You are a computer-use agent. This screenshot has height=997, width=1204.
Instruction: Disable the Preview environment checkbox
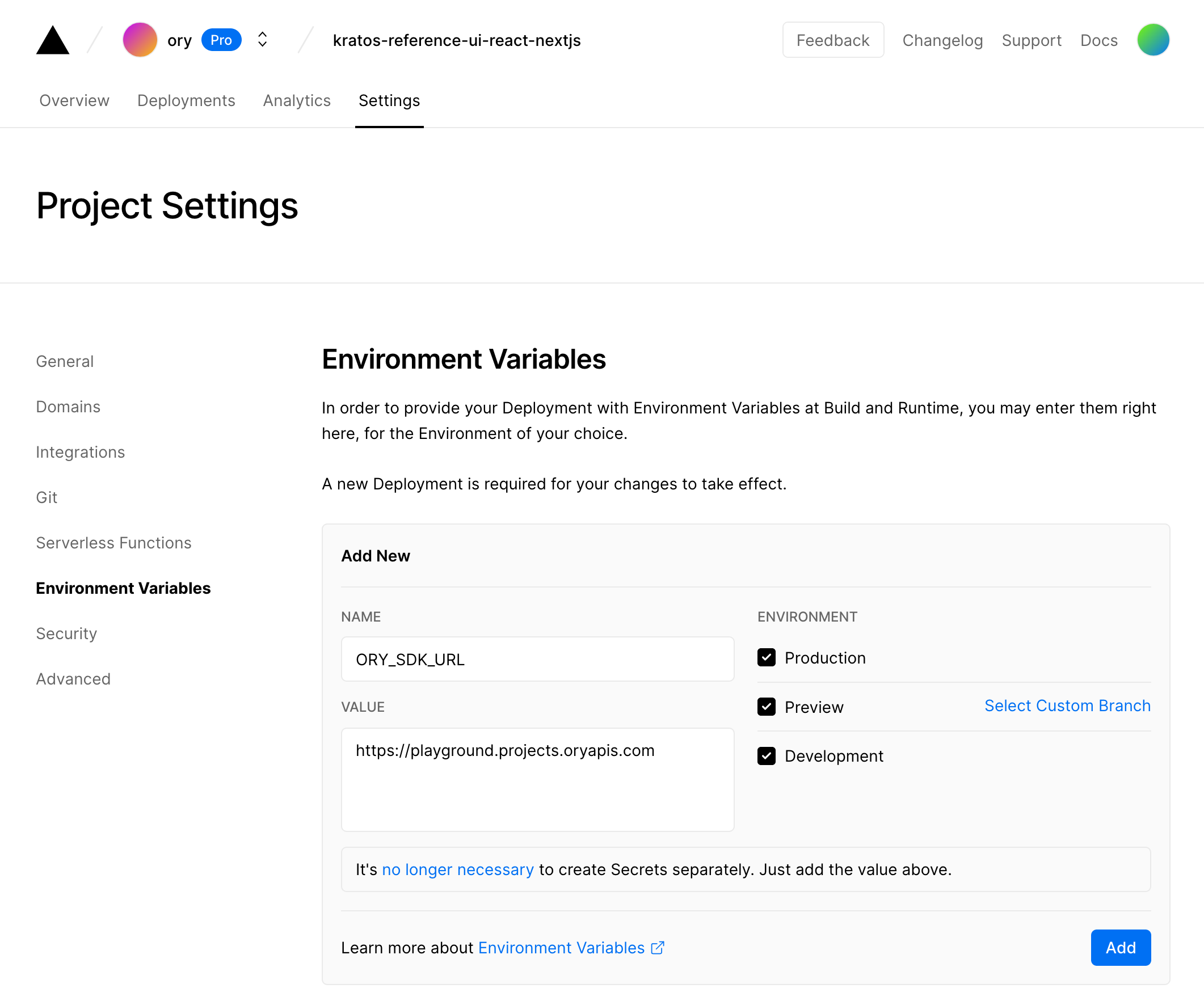pyautogui.click(x=766, y=707)
